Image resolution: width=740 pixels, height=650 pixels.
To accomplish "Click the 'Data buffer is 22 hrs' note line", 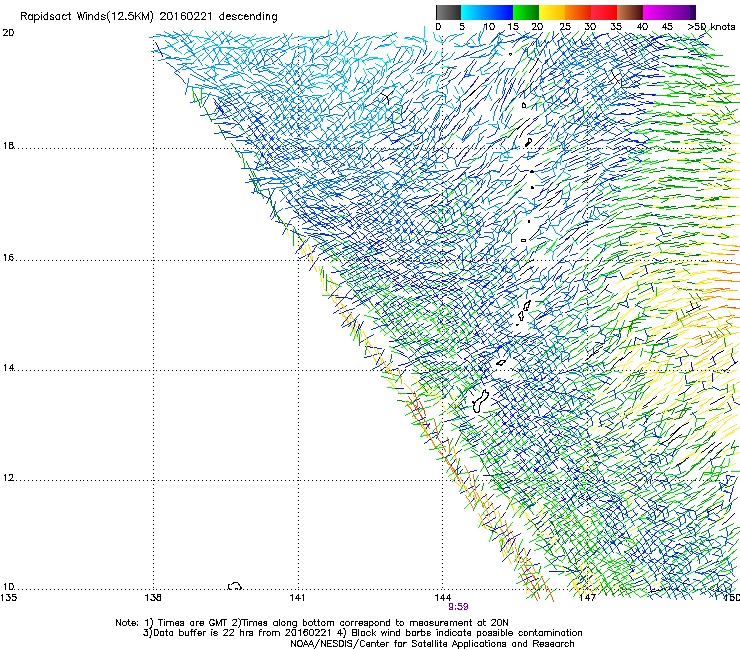I will click(362, 633).
